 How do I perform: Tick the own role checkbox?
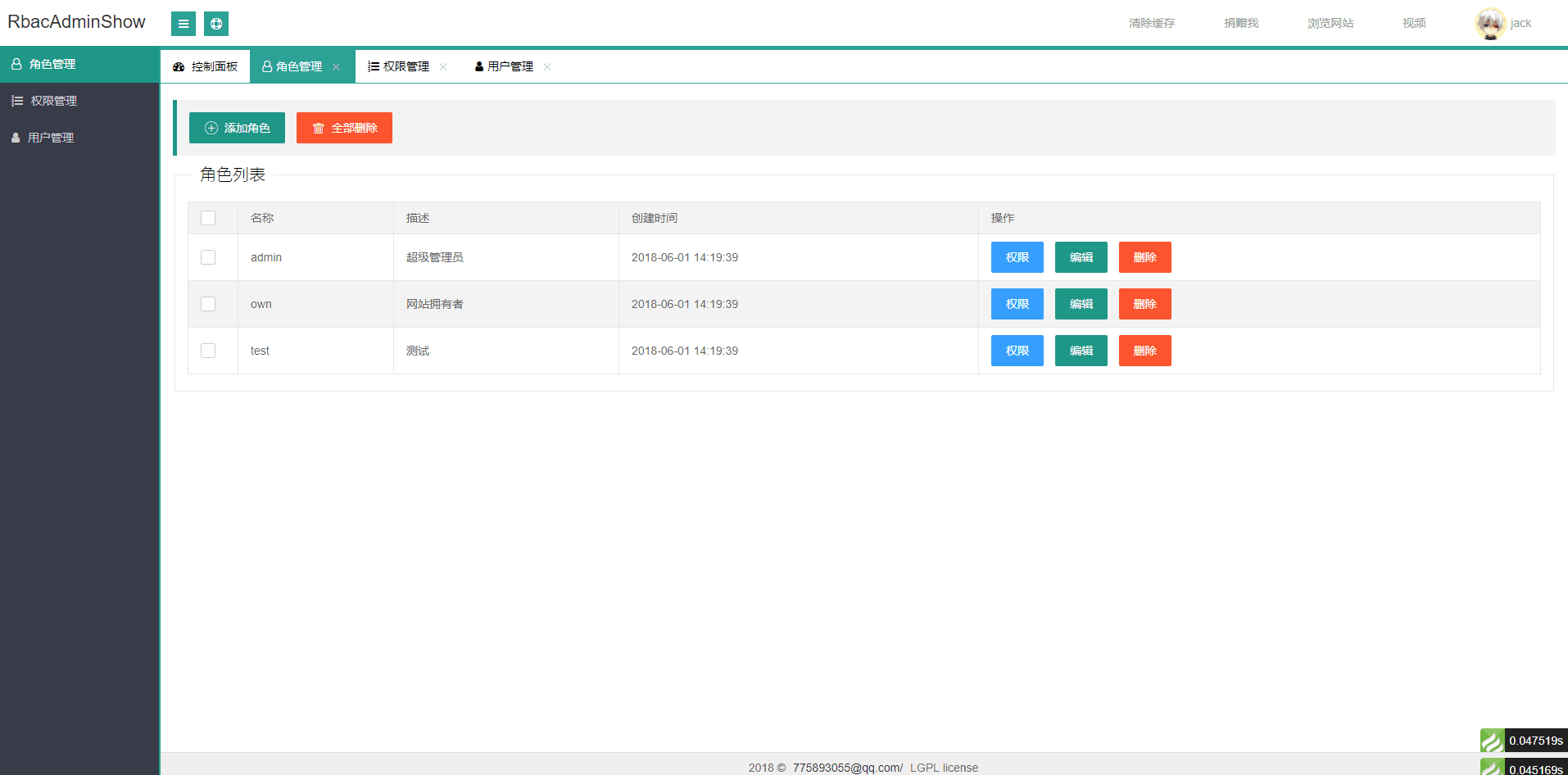[208, 304]
